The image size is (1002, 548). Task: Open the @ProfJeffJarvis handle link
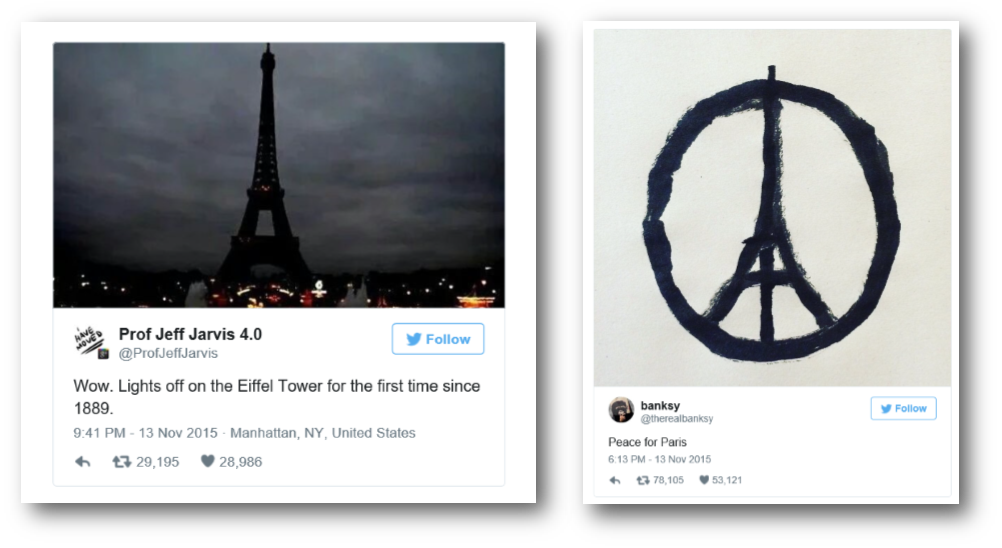(x=168, y=353)
